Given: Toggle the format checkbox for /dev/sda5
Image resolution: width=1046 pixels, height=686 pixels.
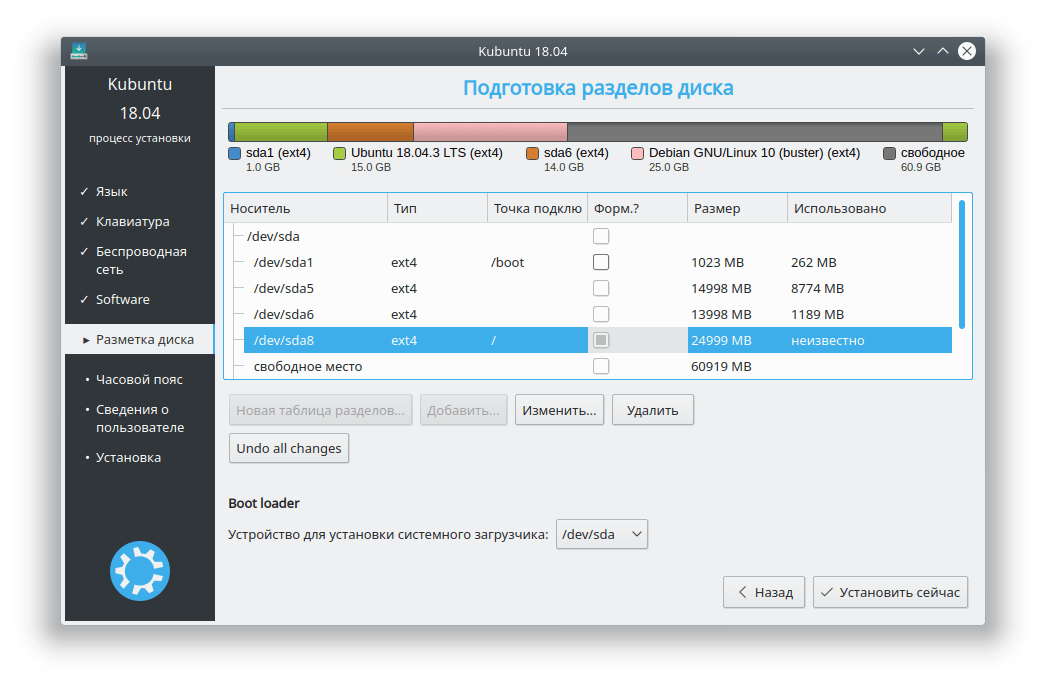Looking at the screenshot, I should coord(601,288).
